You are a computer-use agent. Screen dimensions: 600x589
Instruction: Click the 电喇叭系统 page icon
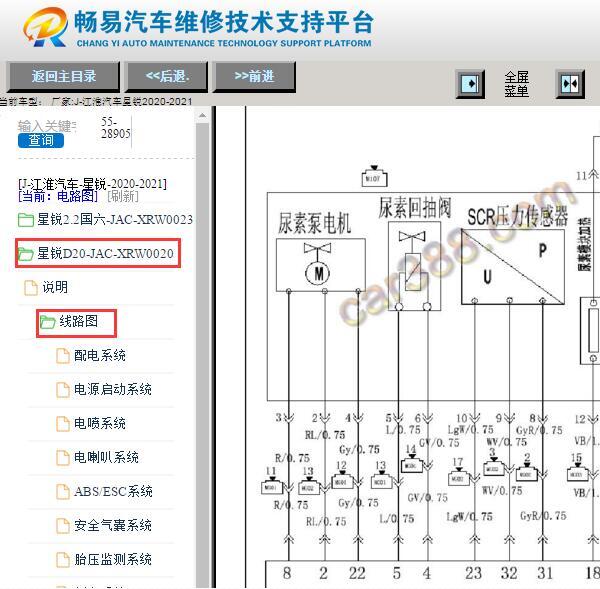pyautogui.click(x=63, y=457)
